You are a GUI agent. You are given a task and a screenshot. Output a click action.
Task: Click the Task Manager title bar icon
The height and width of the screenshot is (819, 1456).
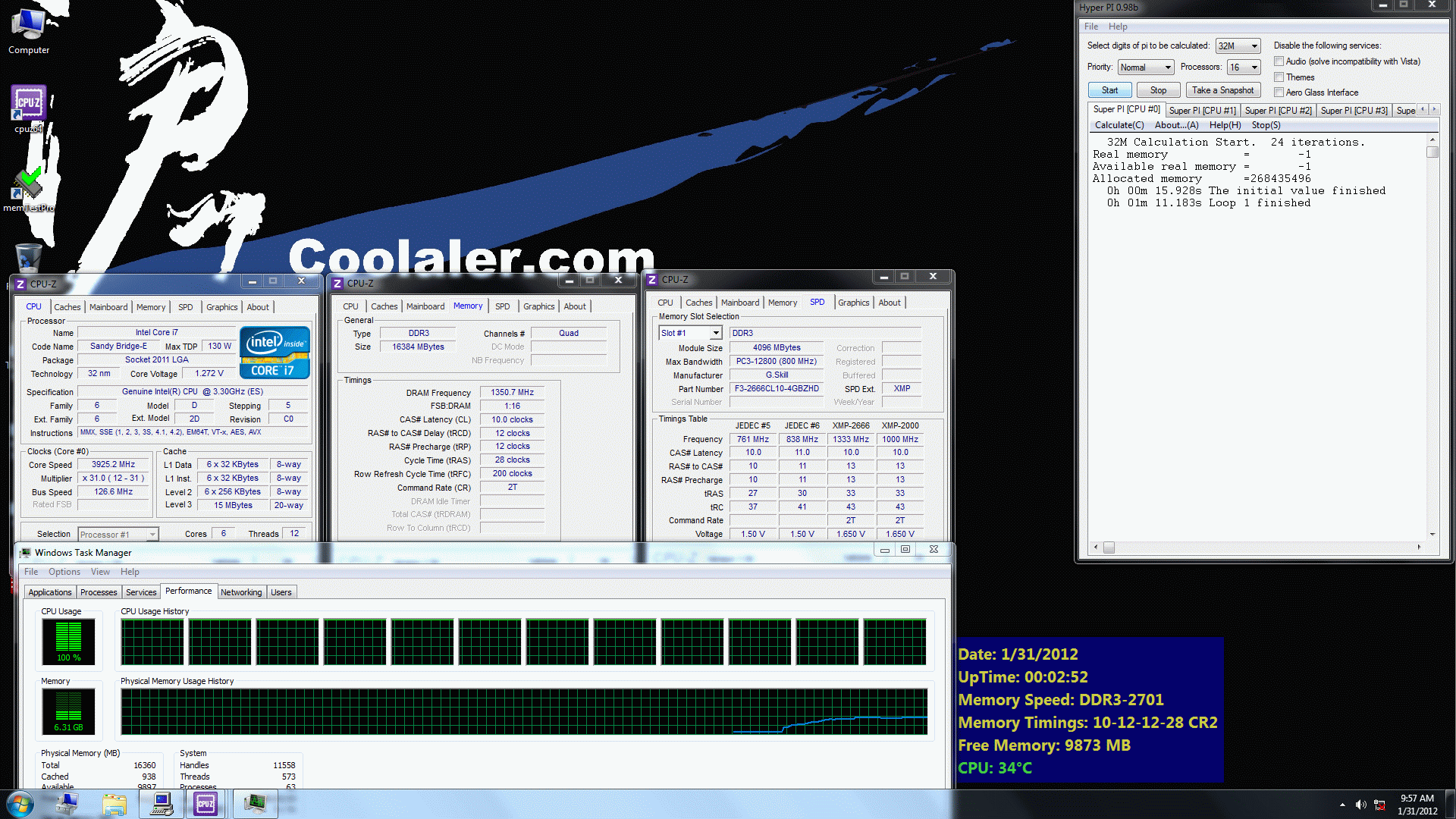tap(25, 553)
